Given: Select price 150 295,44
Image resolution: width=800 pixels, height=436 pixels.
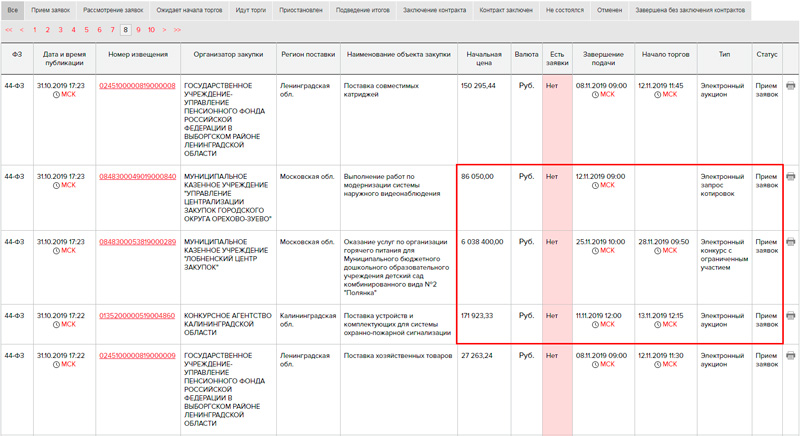Looking at the screenshot, I should point(478,86).
